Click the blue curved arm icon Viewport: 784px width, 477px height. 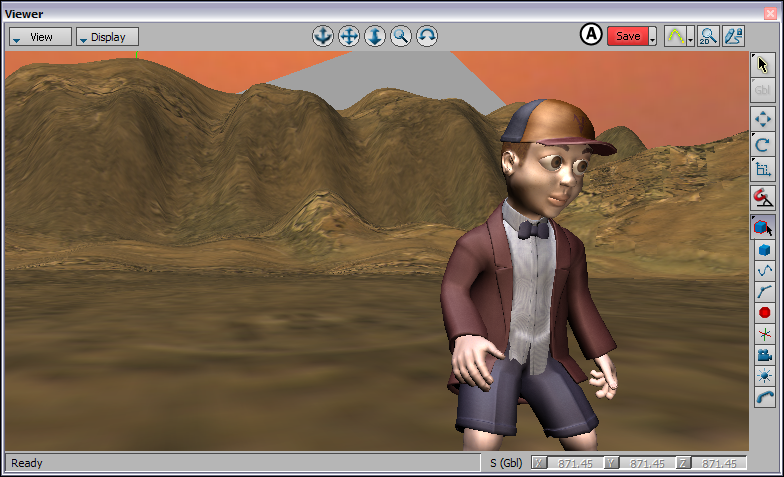pos(764,397)
